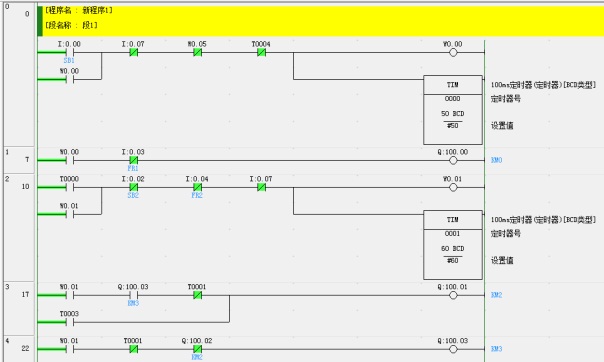The image size is (604, 362).
Task: Click the KM2 comment beside Q:100.01 coil
Action: [497, 295]
